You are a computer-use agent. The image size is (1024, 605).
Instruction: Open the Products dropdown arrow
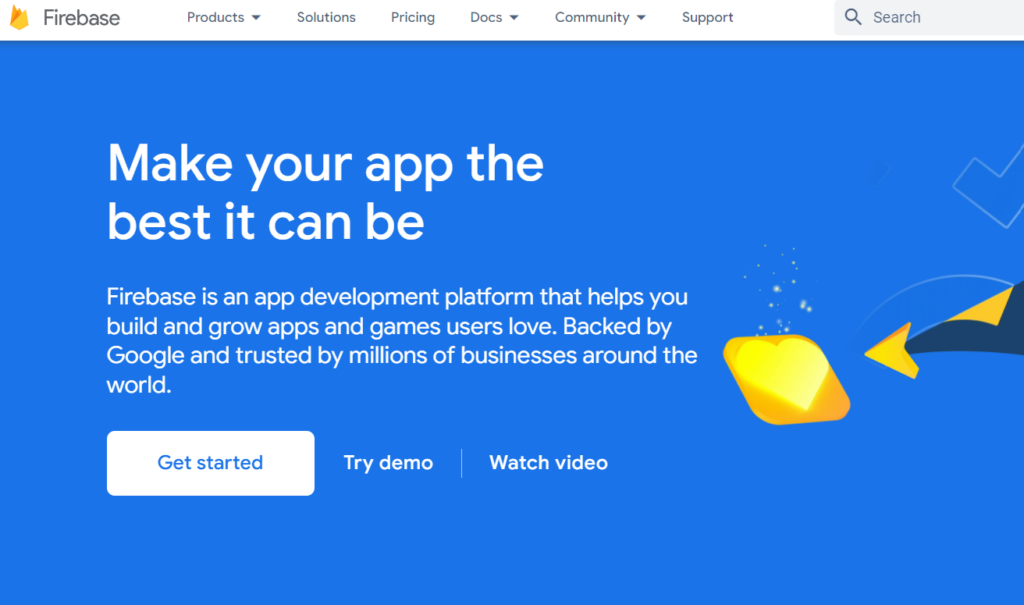pos(256,18)
